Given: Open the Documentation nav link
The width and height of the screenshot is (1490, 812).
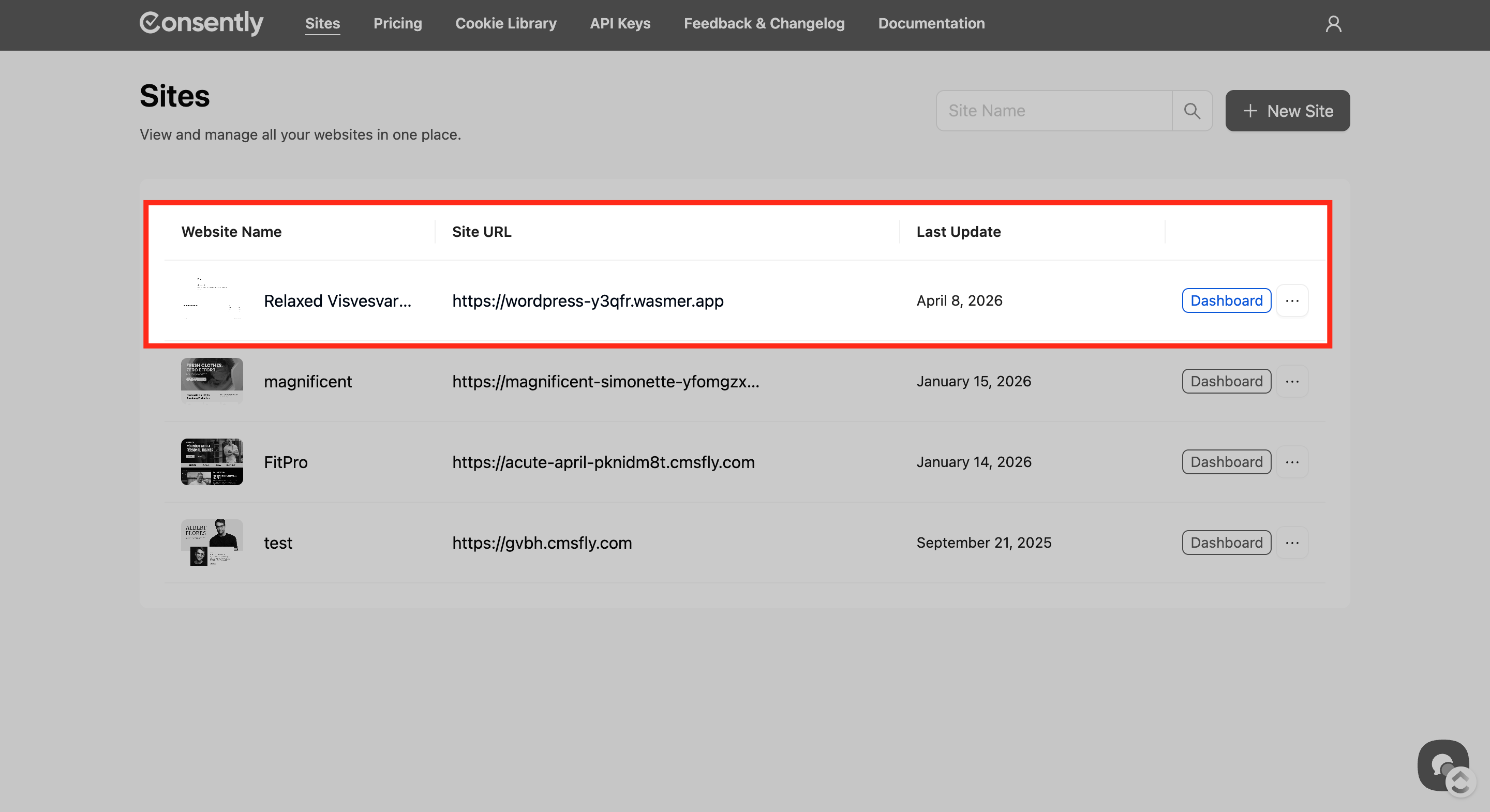Looking at the screenshot, I should pos(931,23).
